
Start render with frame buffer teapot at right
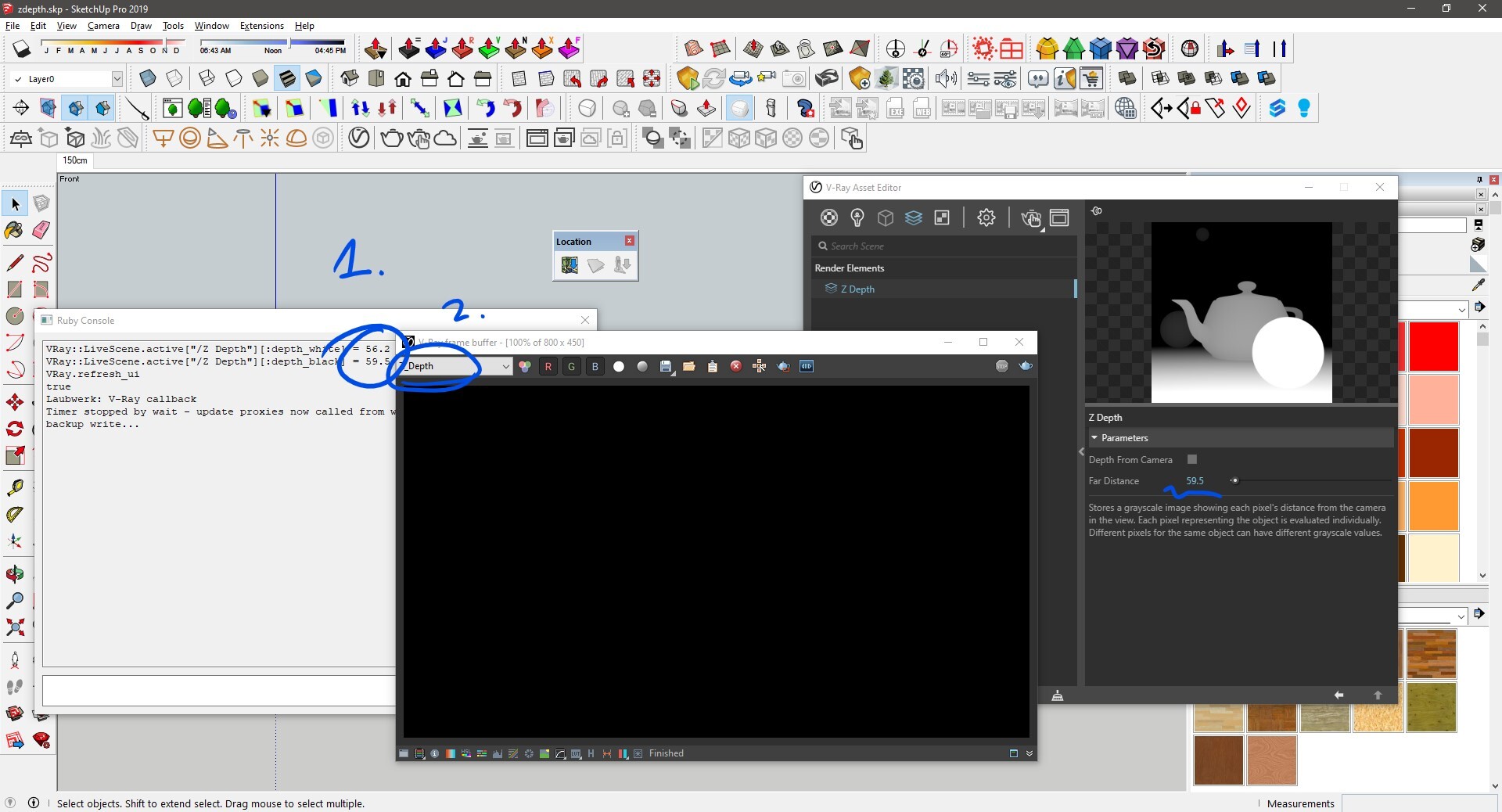click(x=1026, y=366)
